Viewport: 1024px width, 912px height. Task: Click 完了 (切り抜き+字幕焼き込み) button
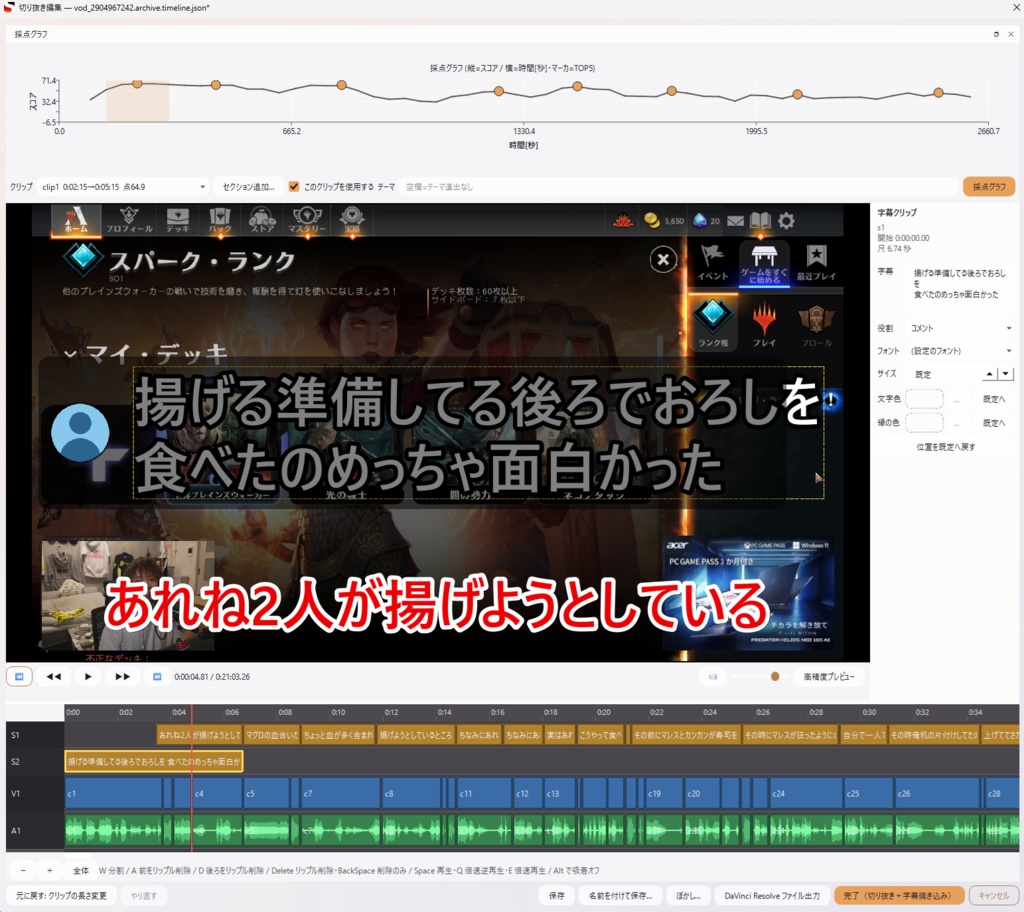(899, 896)
